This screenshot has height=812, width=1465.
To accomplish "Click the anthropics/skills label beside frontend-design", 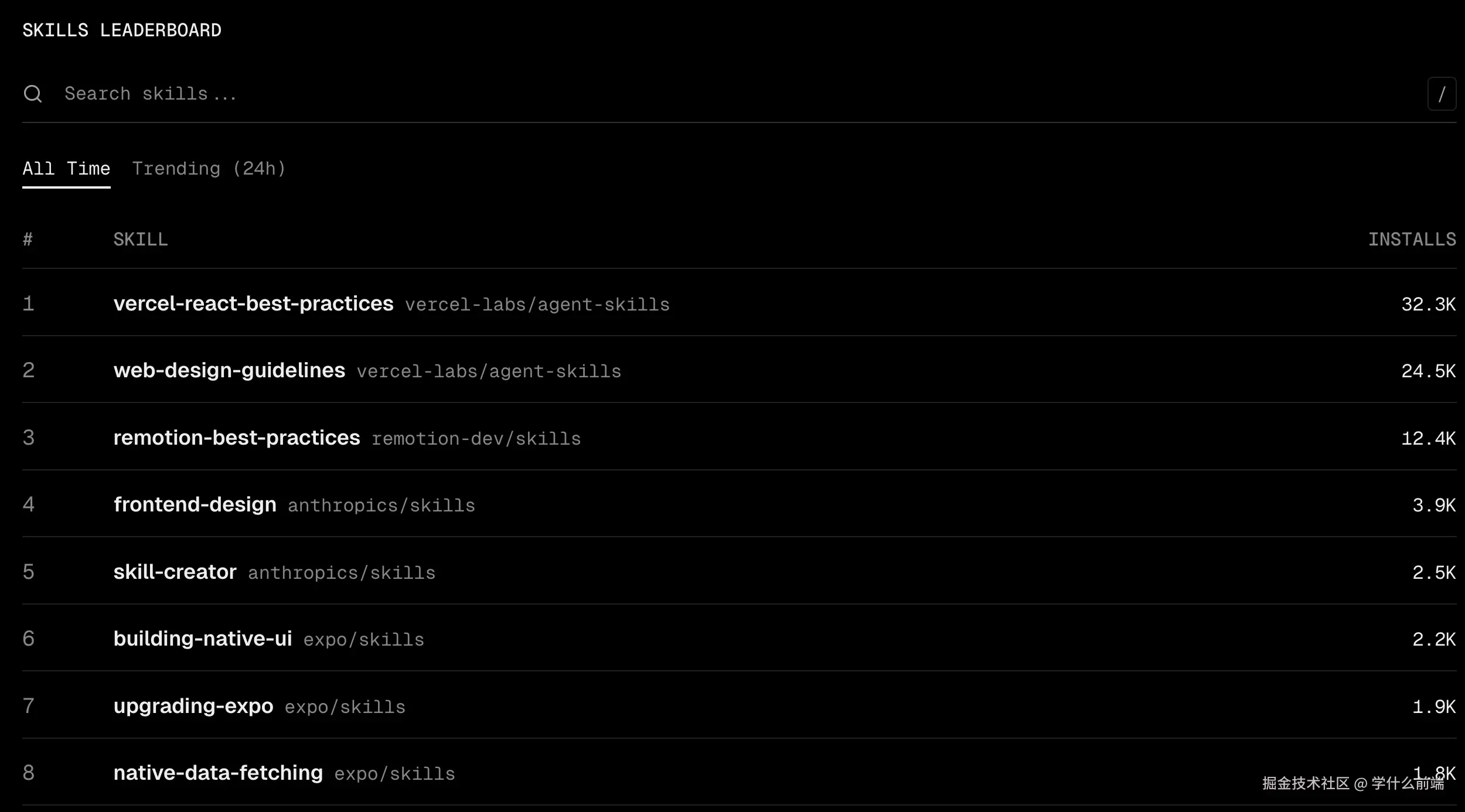I will (x=381, y=506).
